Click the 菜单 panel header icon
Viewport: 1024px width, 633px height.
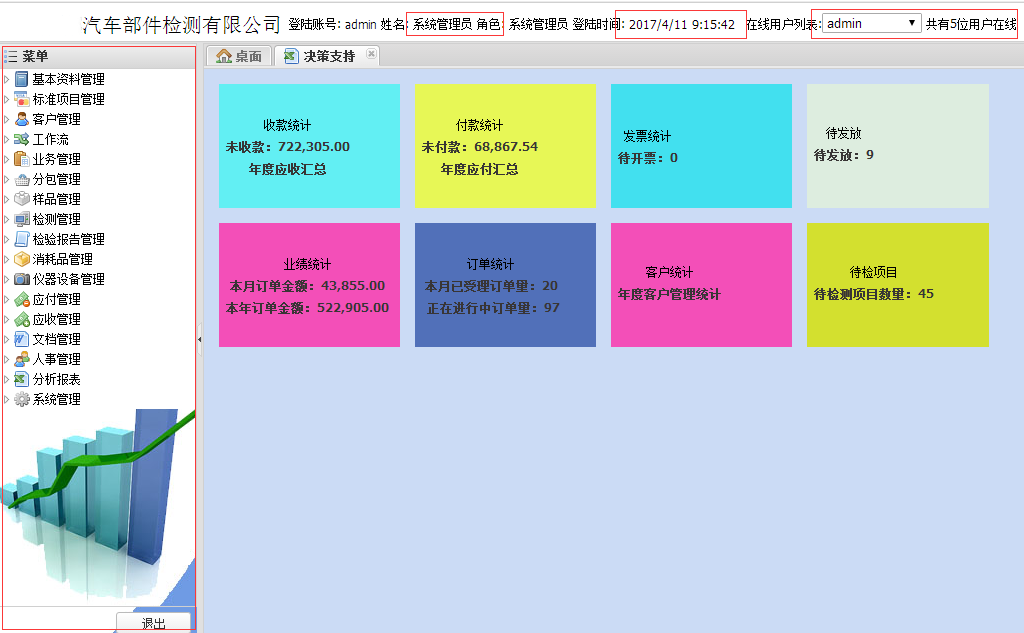pyautogui.click(x=10, y=56)
